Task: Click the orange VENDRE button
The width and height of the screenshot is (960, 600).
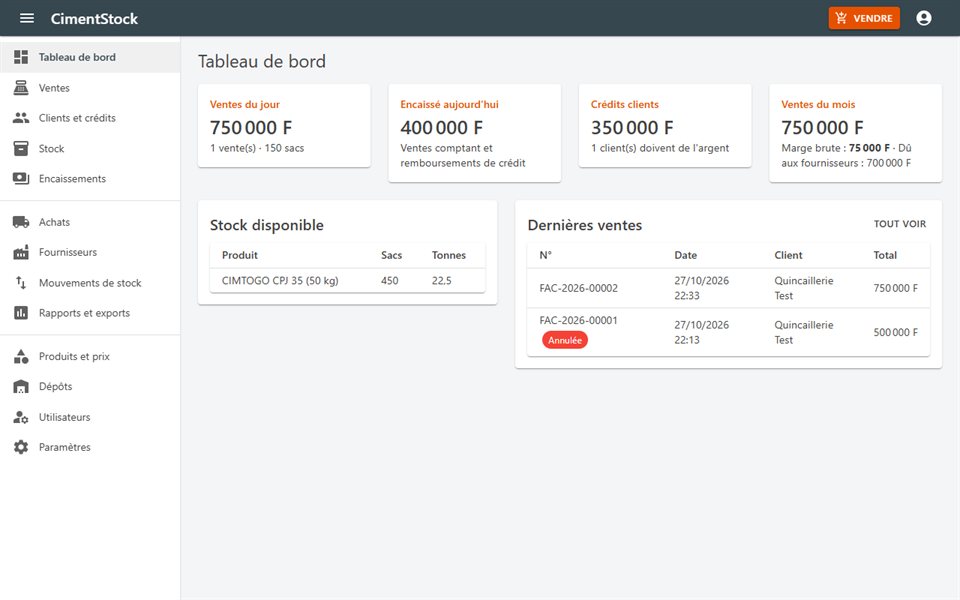Action: click(x=864, y=18)
